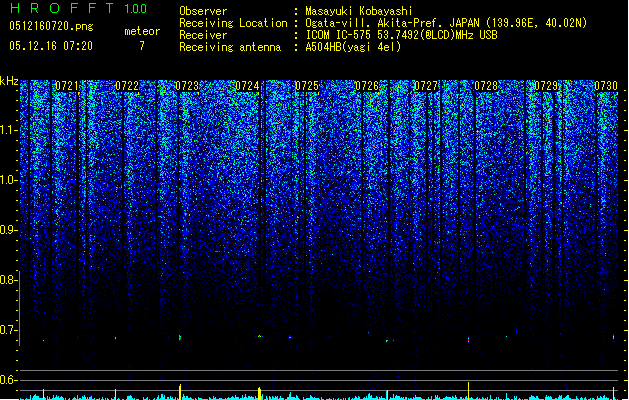Viewport: 629px width, 400px height.
Task: Click antenna value A504HB(yagi 4el)
Action: [x=353, y=47]
